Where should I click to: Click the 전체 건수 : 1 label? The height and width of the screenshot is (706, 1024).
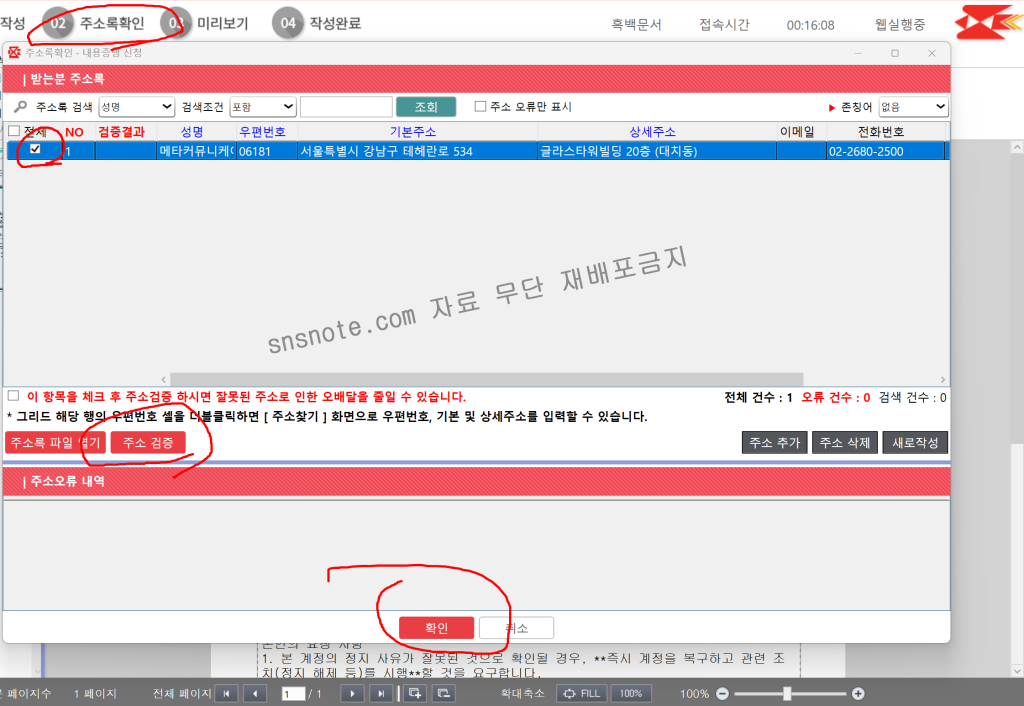pos(758,397)
